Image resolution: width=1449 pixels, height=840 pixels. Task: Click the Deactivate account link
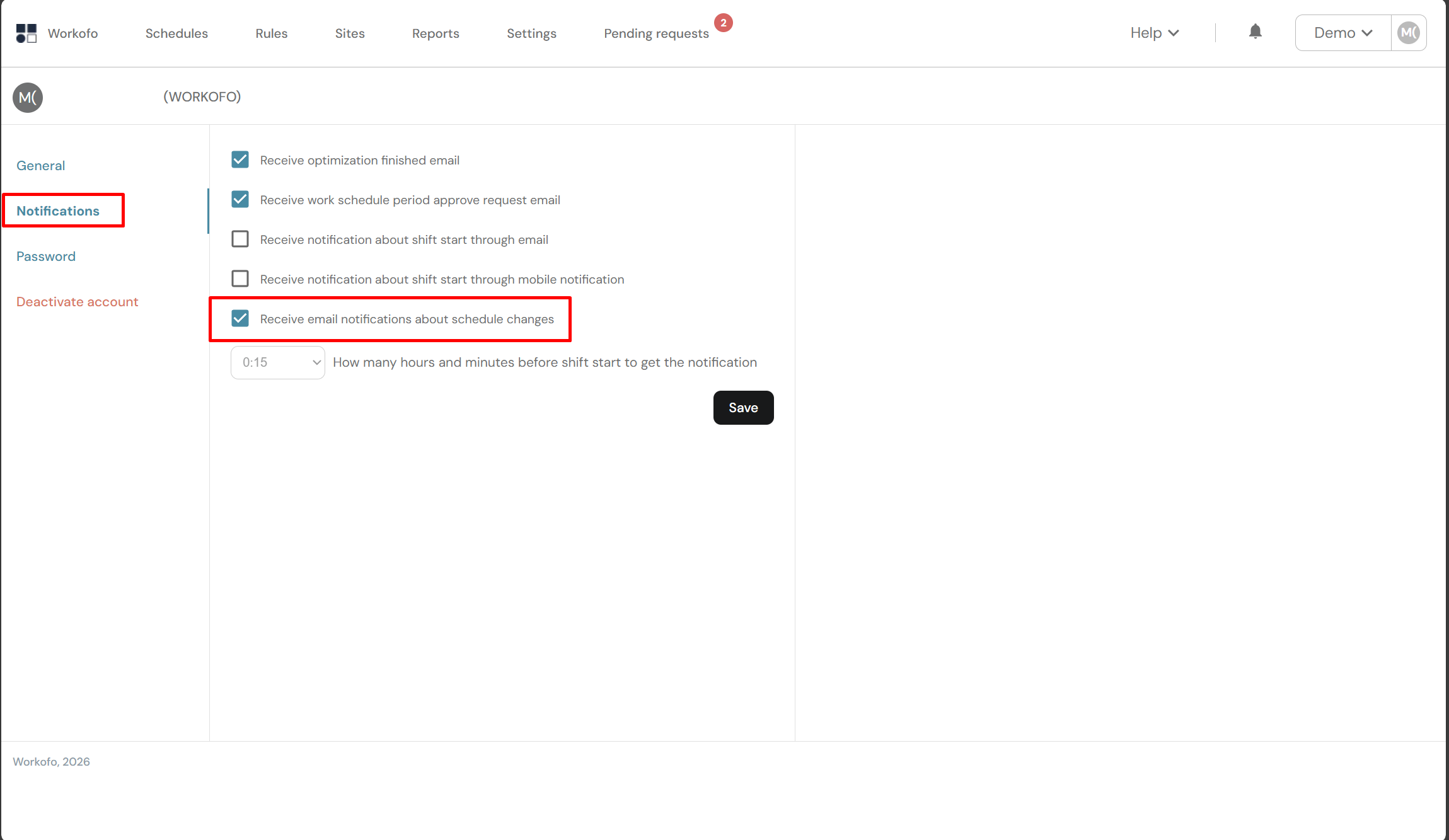point(77,302)
